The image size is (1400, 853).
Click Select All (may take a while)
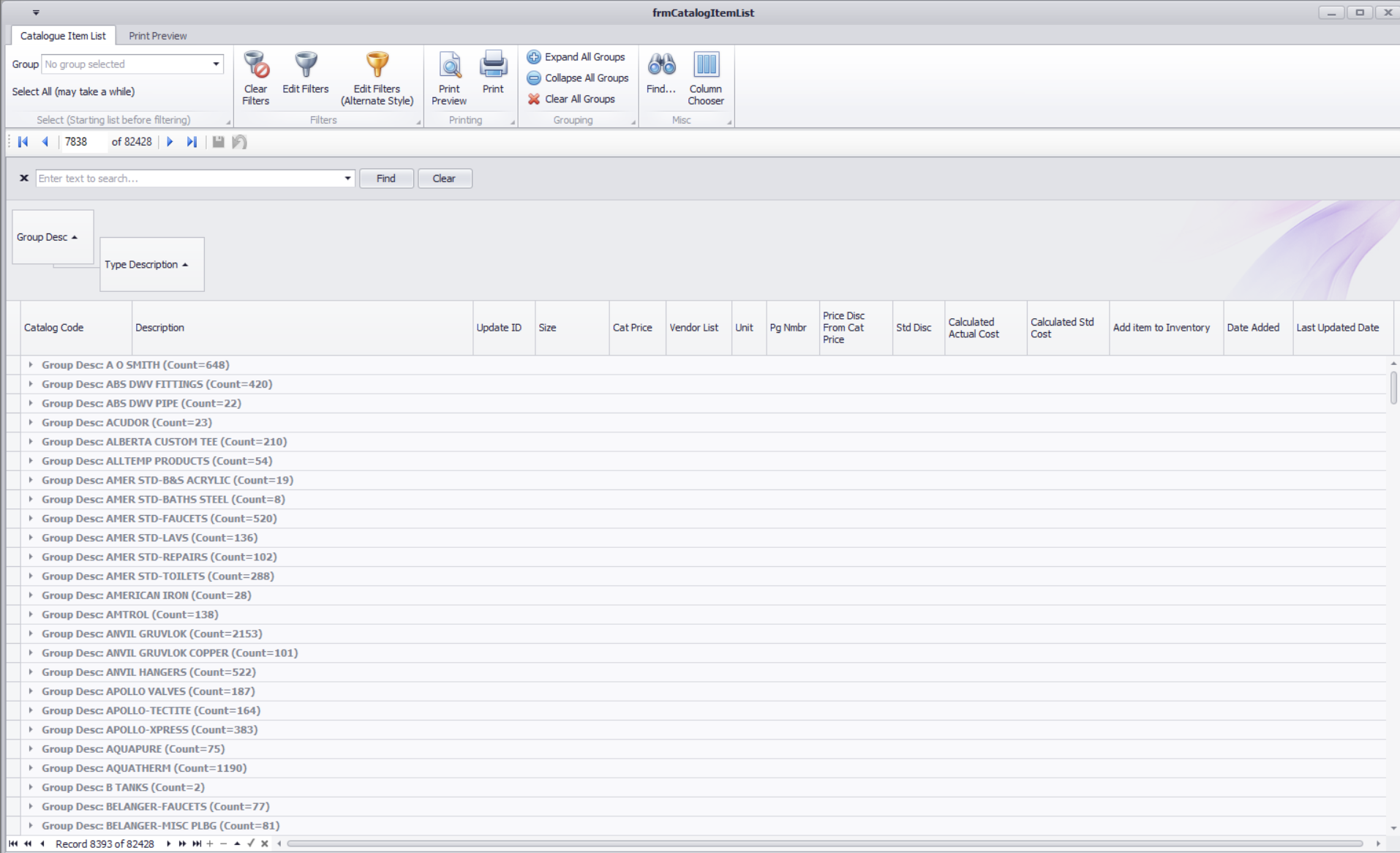point(72,91)
